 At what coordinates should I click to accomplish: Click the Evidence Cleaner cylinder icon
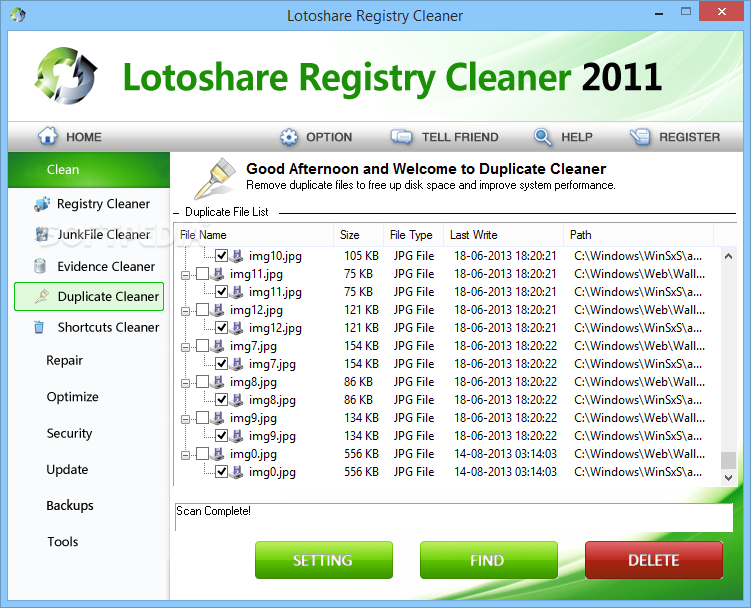[x=40, y=266]
